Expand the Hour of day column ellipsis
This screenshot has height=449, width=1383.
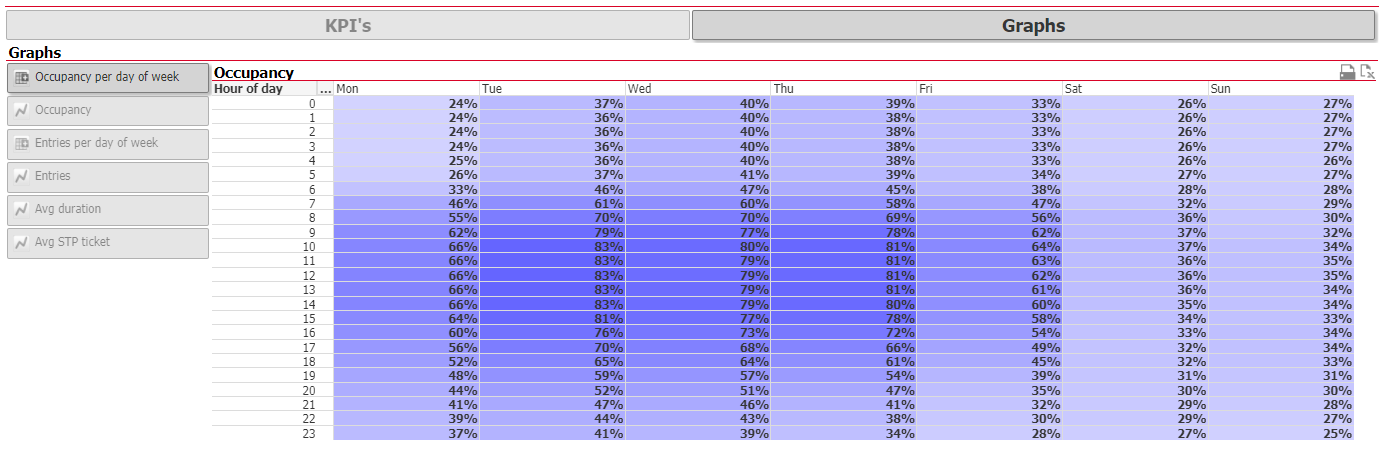[x=325, y=89]
